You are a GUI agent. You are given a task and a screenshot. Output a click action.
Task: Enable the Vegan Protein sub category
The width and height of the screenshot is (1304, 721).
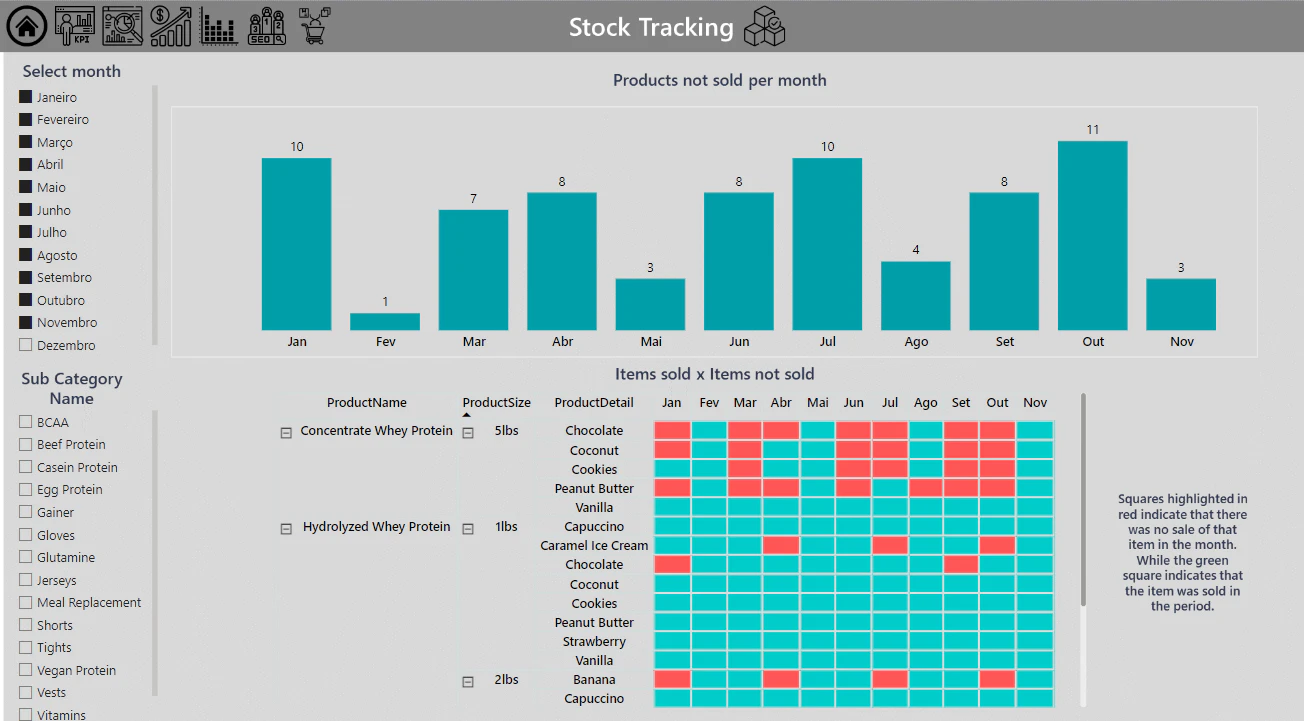pyautogui.click(x=26, y=670)
